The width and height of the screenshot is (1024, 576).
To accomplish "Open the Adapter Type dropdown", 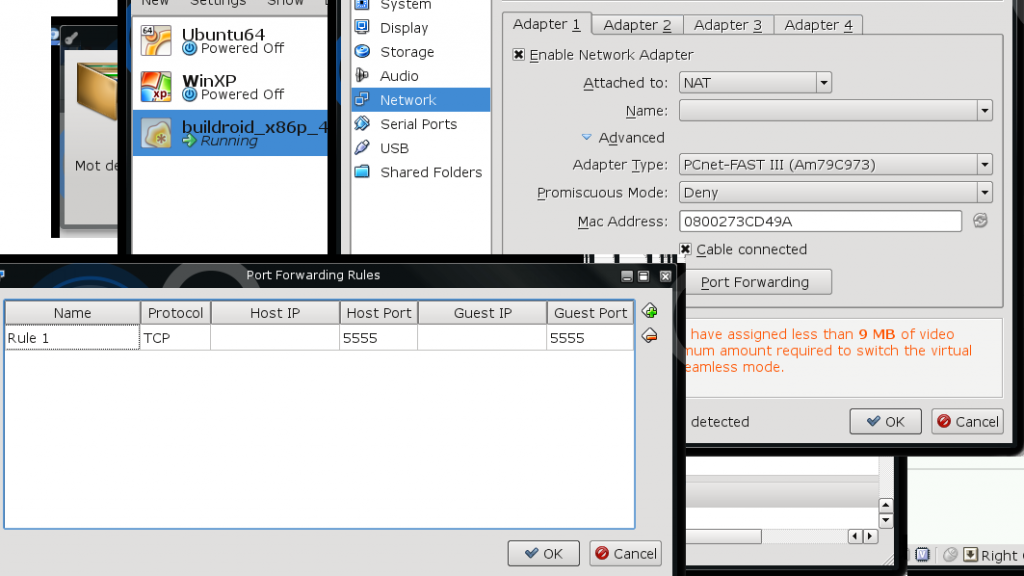I will click(x=836, y=165).
